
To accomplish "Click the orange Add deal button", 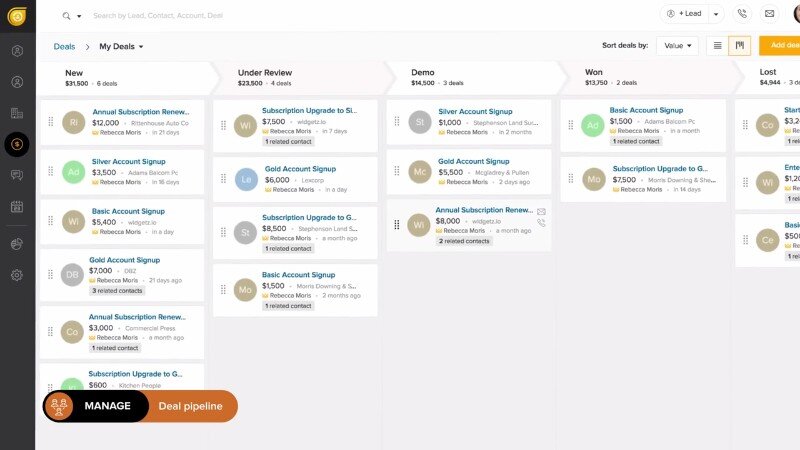I will 780,46.
